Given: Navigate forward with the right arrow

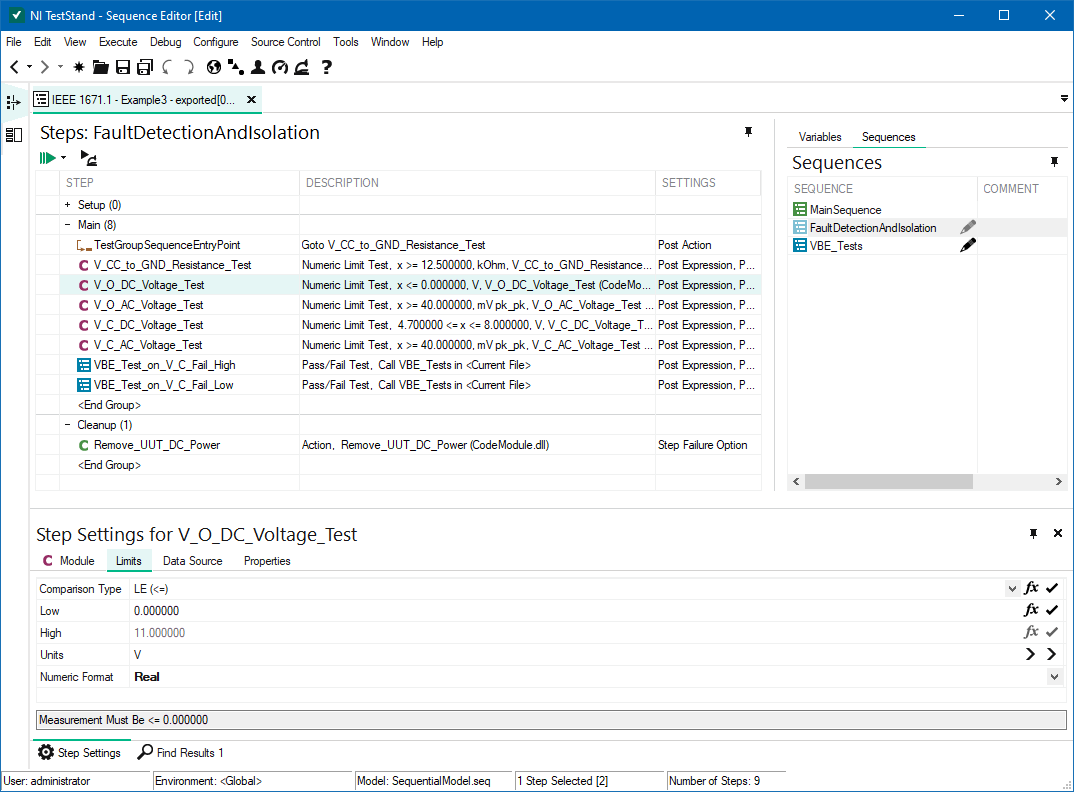Looking at the screenshot, I should pyautogui.click(x=45, y=67).
